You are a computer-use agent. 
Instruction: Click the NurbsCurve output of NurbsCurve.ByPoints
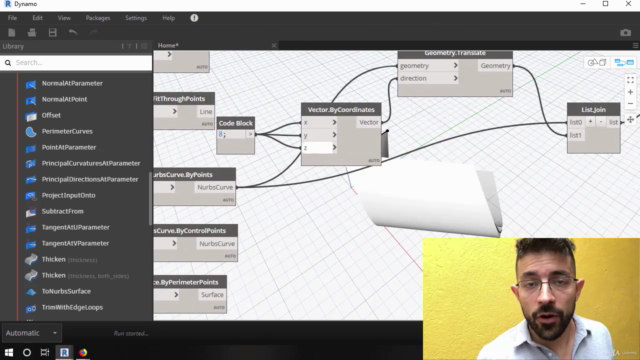[x=215, y=187]
